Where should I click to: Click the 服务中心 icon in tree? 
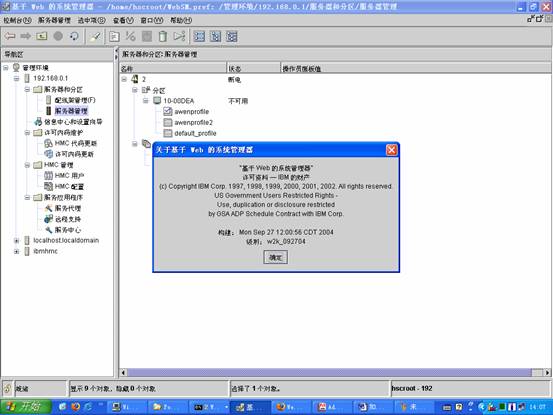pyautogui.click(x=48, y=230)
